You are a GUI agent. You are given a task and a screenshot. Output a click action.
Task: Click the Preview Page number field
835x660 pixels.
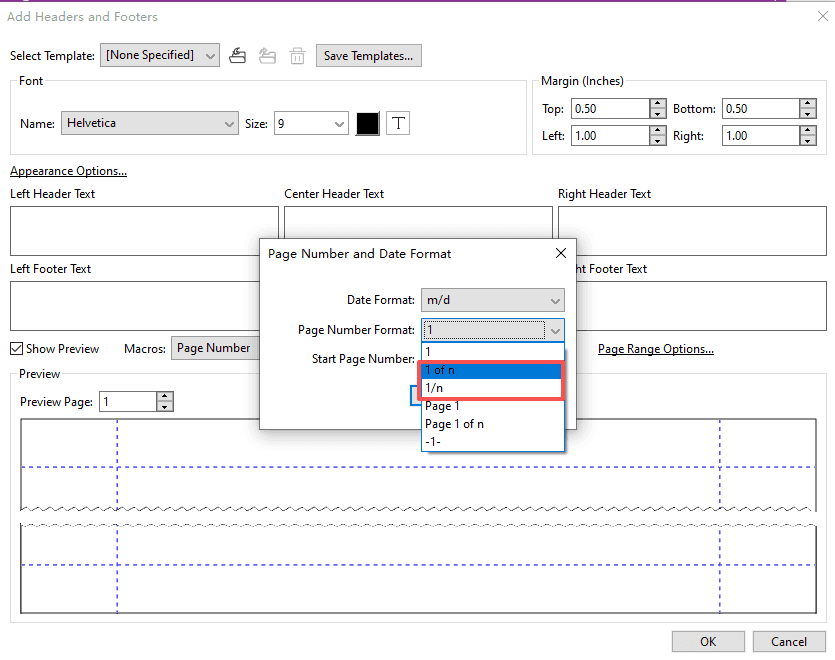coord(128,402)
